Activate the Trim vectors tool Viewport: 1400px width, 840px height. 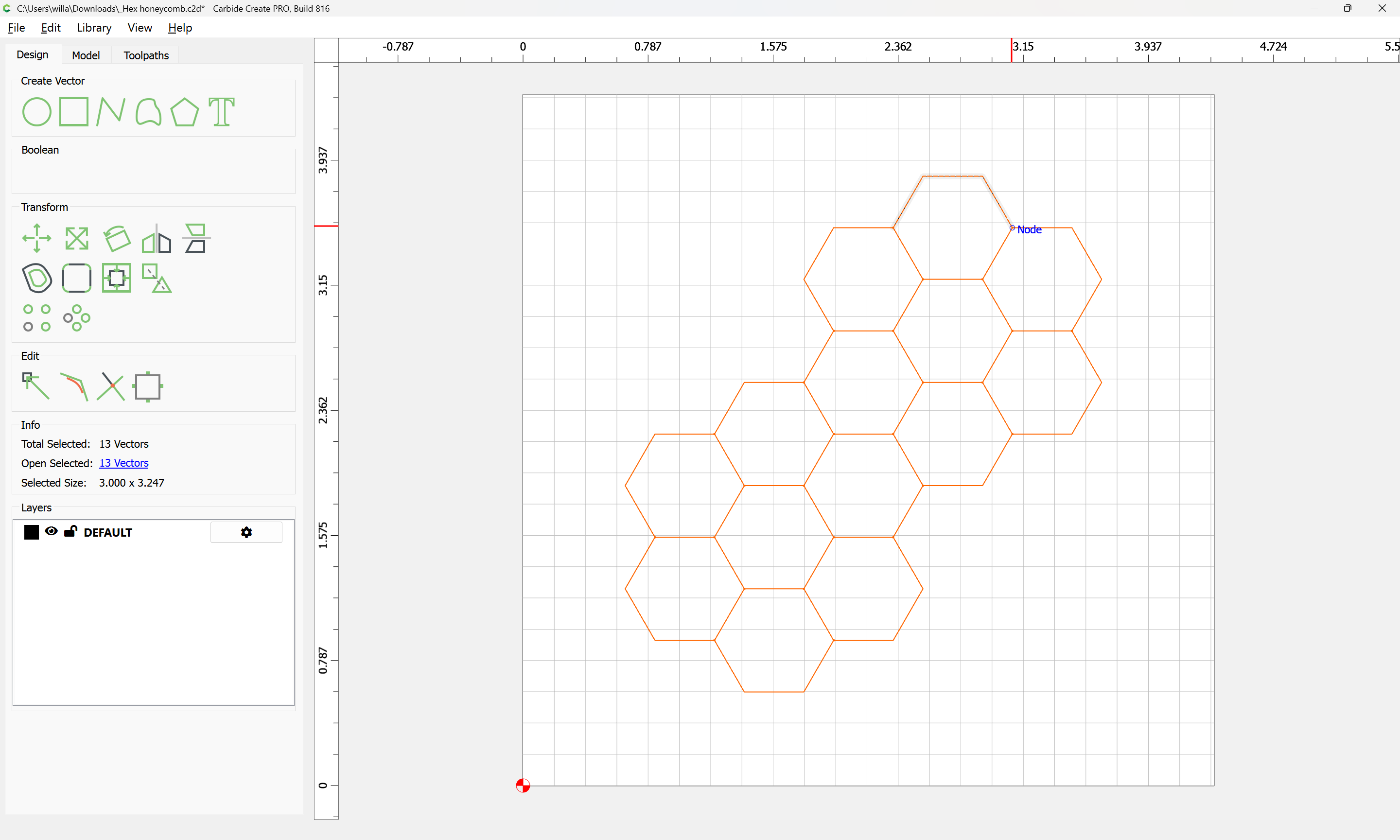tap(111, 386)
